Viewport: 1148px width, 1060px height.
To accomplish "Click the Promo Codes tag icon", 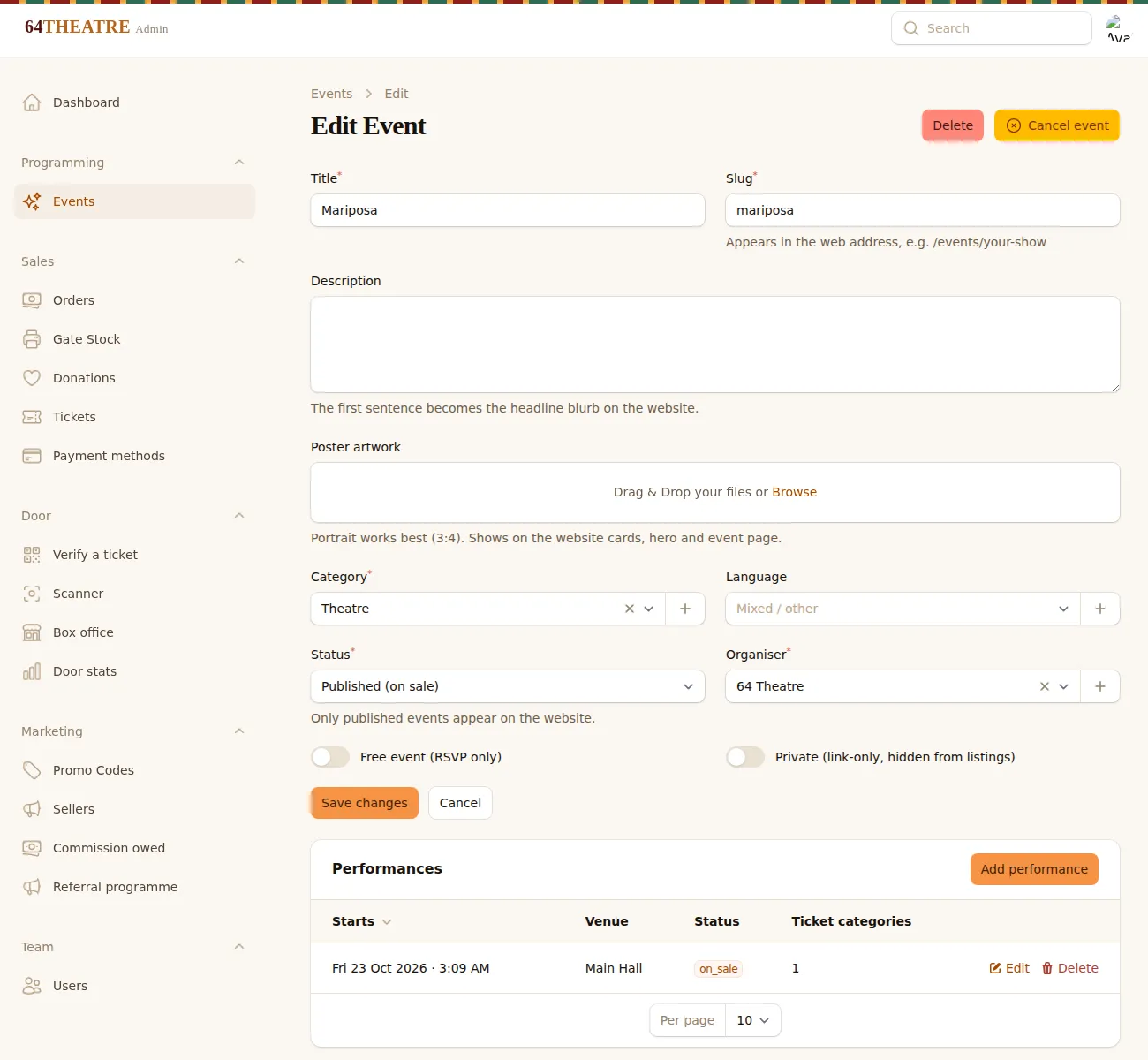I will click(32, 770).
